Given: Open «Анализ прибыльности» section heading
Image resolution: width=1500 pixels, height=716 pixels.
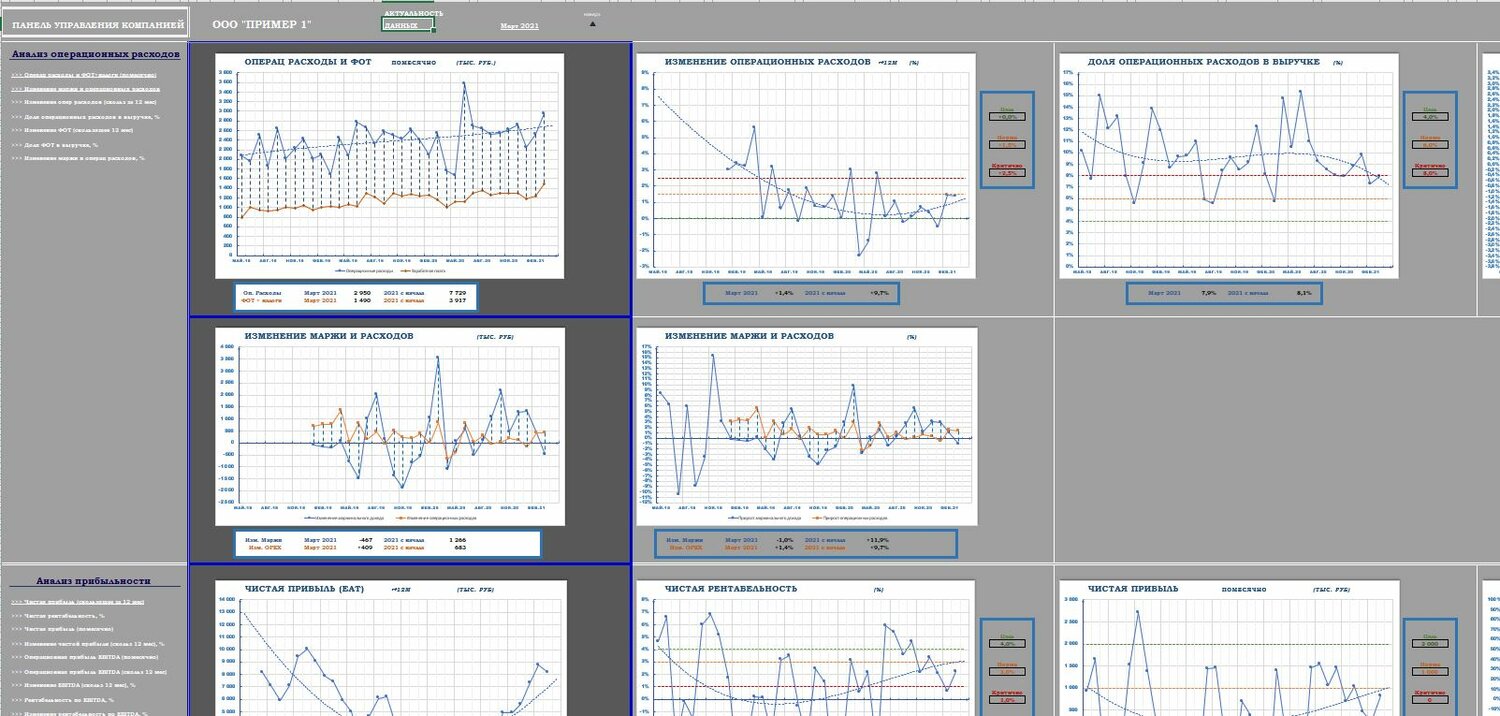Looking at the screenshot, I should tap(94, 580).
